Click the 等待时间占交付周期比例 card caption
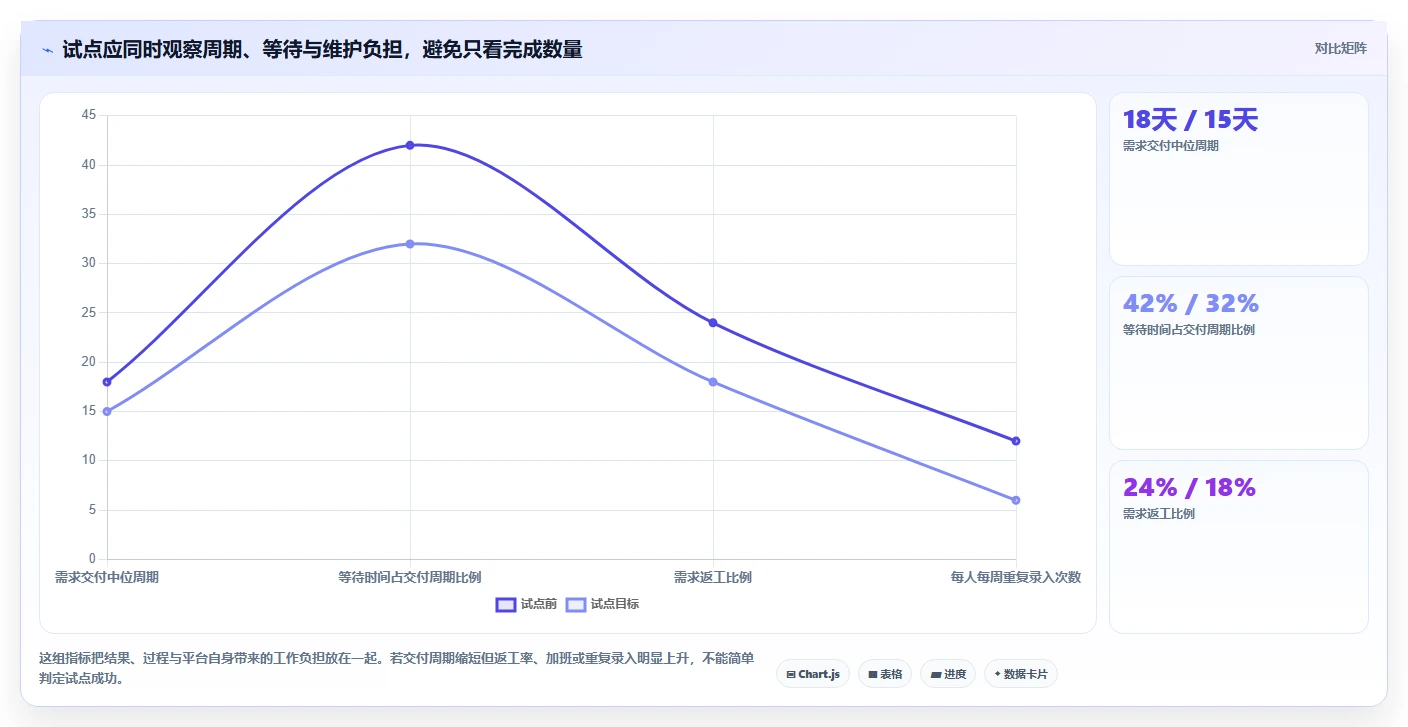 click(1189, 330)
